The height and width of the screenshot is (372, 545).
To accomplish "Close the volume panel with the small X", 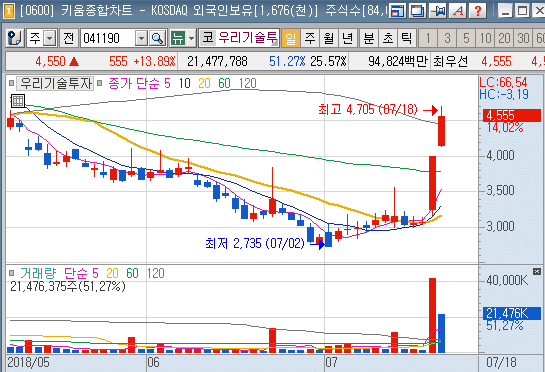I will (537, 271).
